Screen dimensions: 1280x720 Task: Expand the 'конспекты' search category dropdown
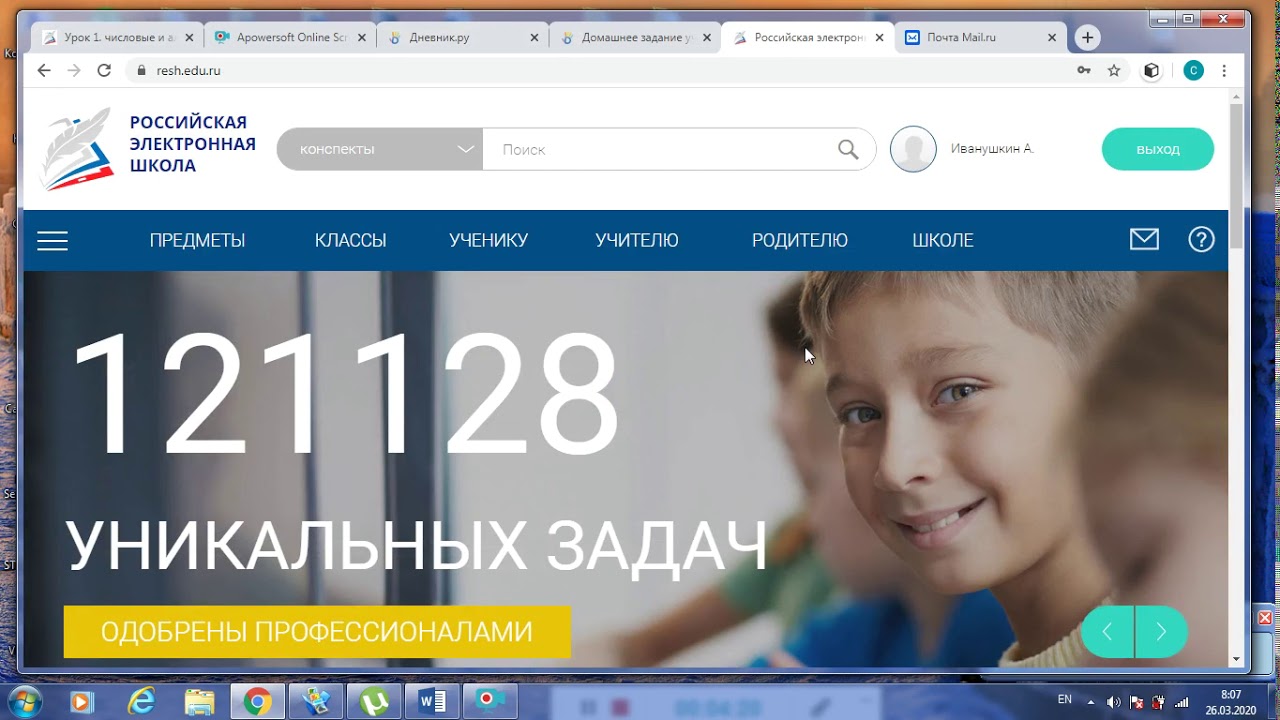point(380,149)
